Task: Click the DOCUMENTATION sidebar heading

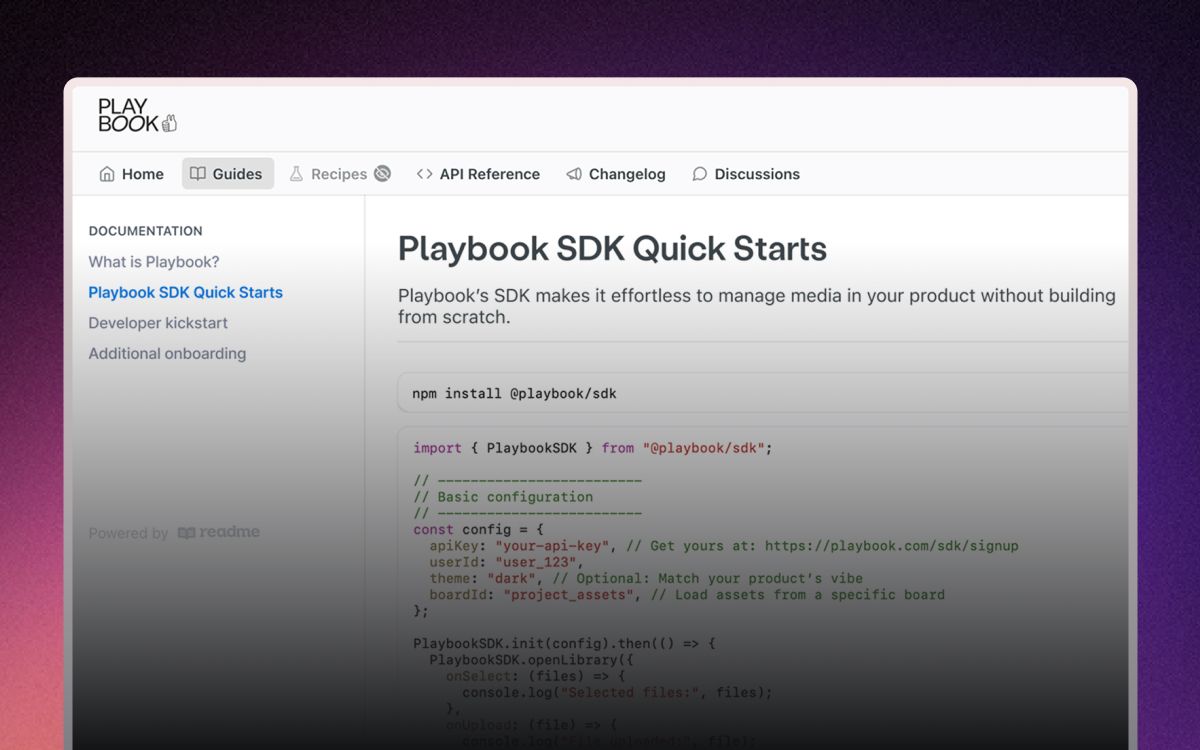Action: pyautogui.click(x=145, y=231)
